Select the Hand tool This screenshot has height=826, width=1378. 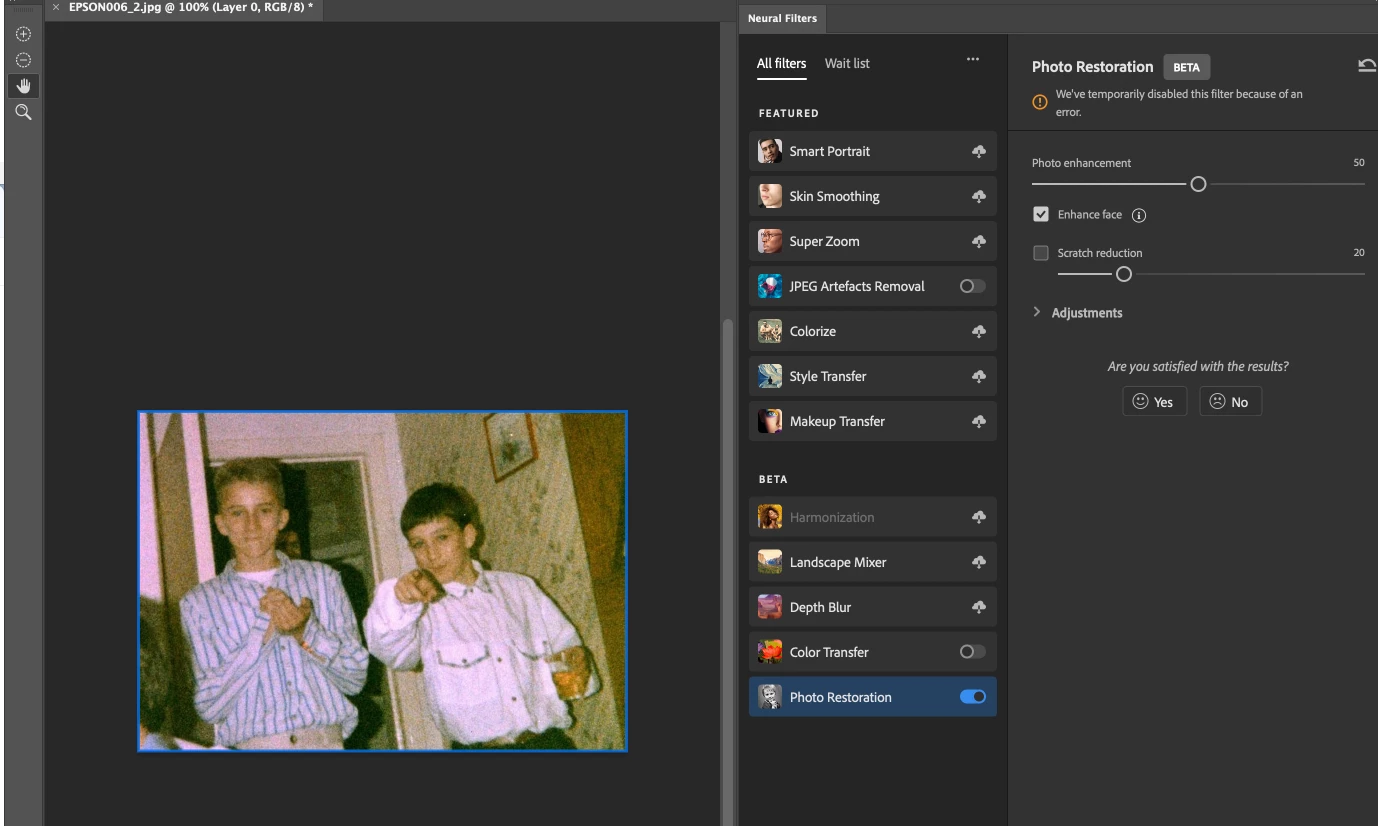click(24, 86)
